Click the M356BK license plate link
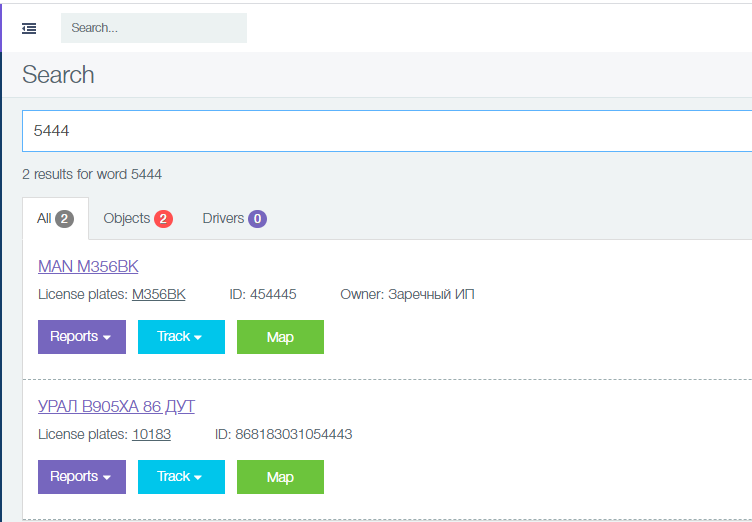 click(x=158, y=294)
